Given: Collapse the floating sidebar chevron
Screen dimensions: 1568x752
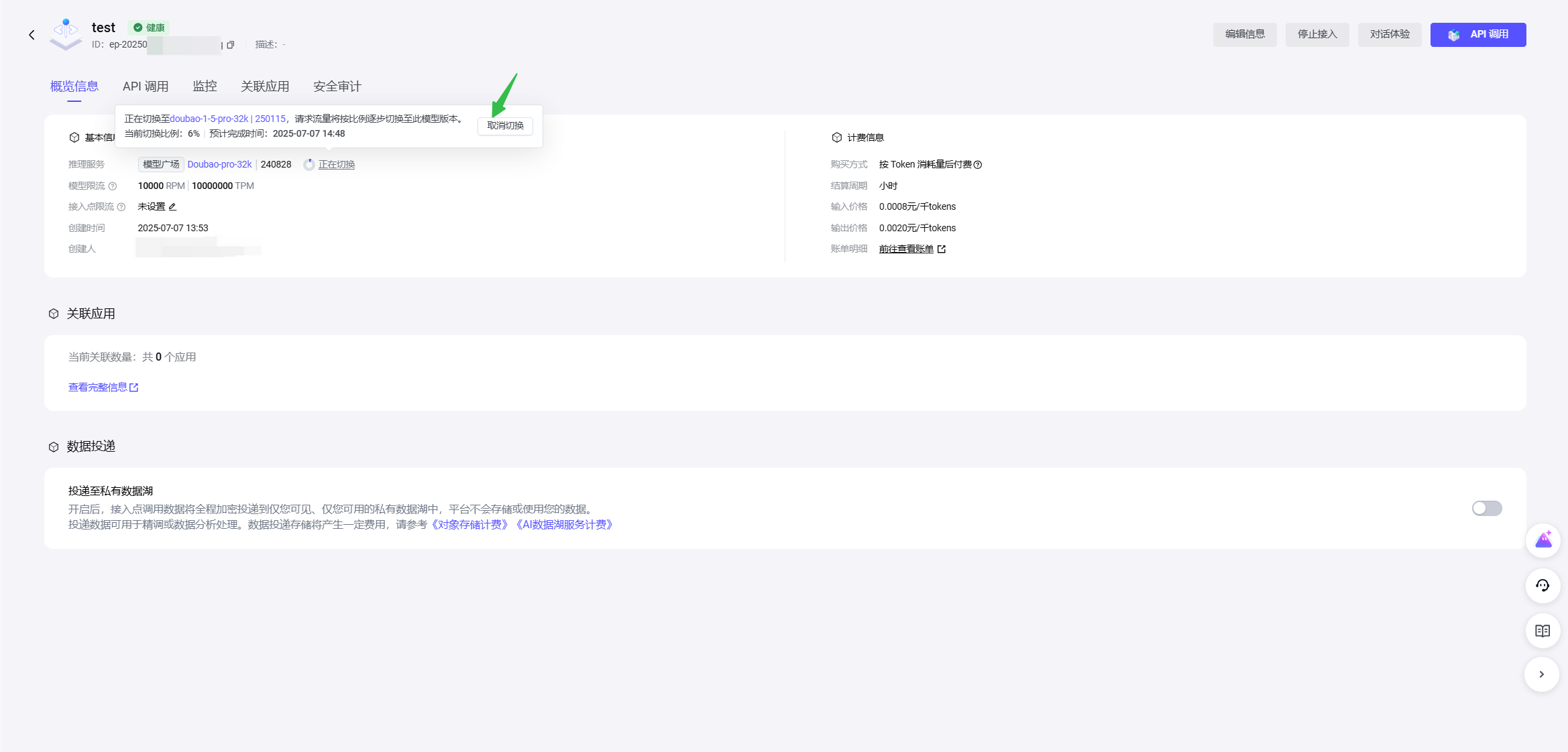Looking at the screenshot, I should pos(1542,674).
